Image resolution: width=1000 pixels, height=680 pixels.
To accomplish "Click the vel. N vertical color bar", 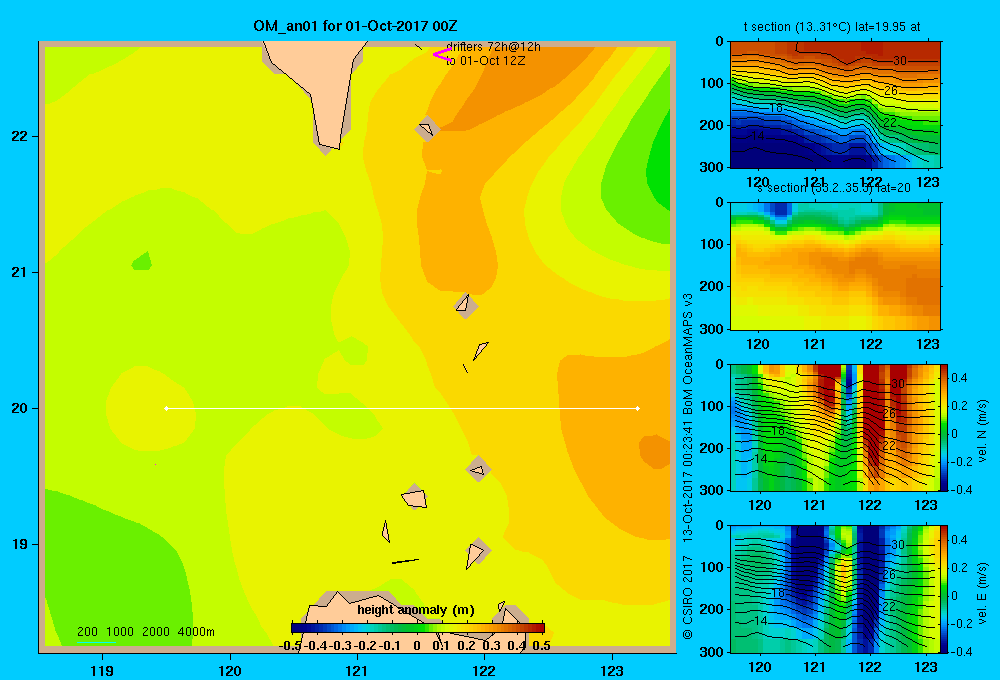I will click(944, 427).
